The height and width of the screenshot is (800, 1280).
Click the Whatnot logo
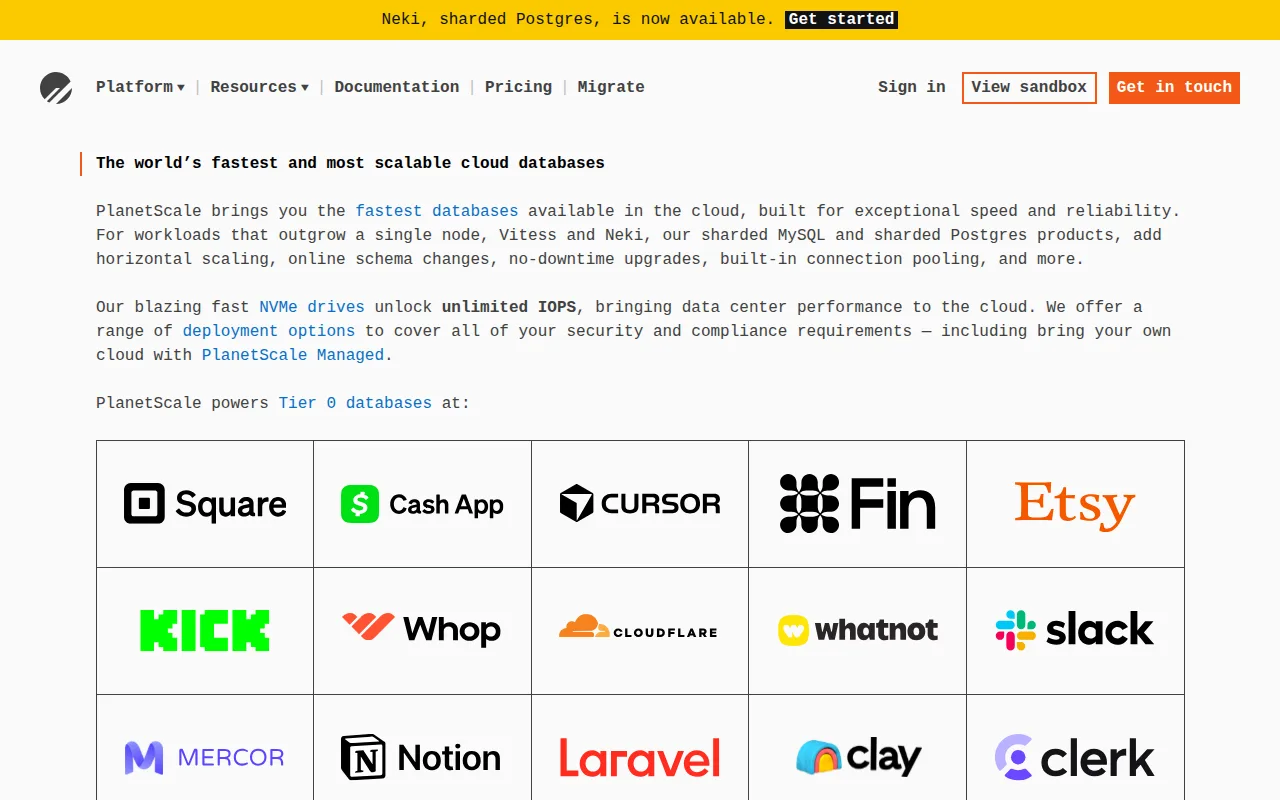[858, 630]
